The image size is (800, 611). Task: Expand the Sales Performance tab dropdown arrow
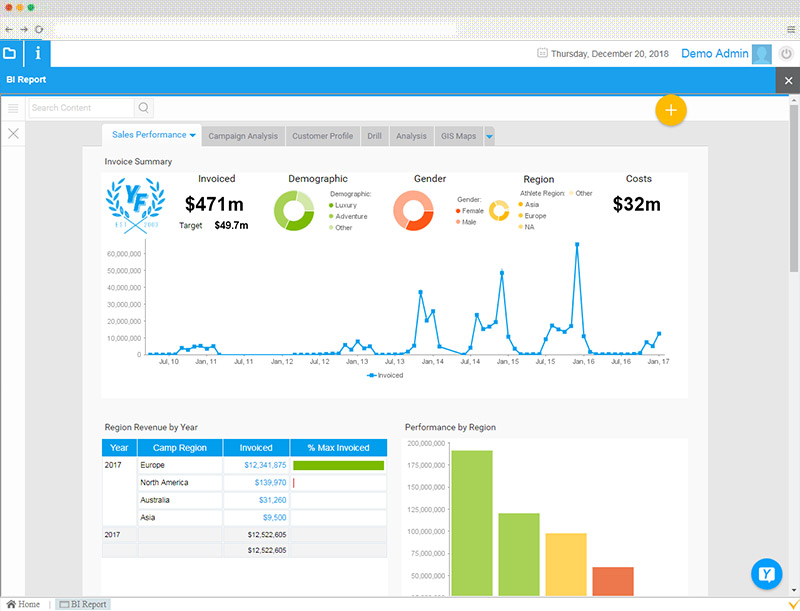tap(193, 135)
